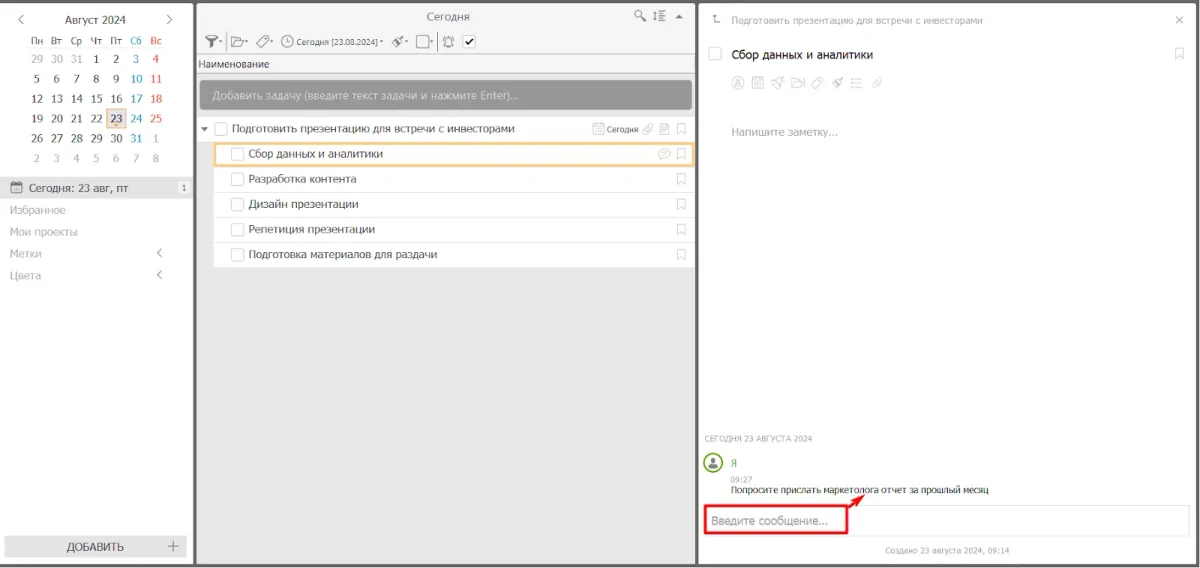The image size is (1200, 568).
Task: Click the 'ДОБАВИТЬ' button
Action: pos(95,546)
